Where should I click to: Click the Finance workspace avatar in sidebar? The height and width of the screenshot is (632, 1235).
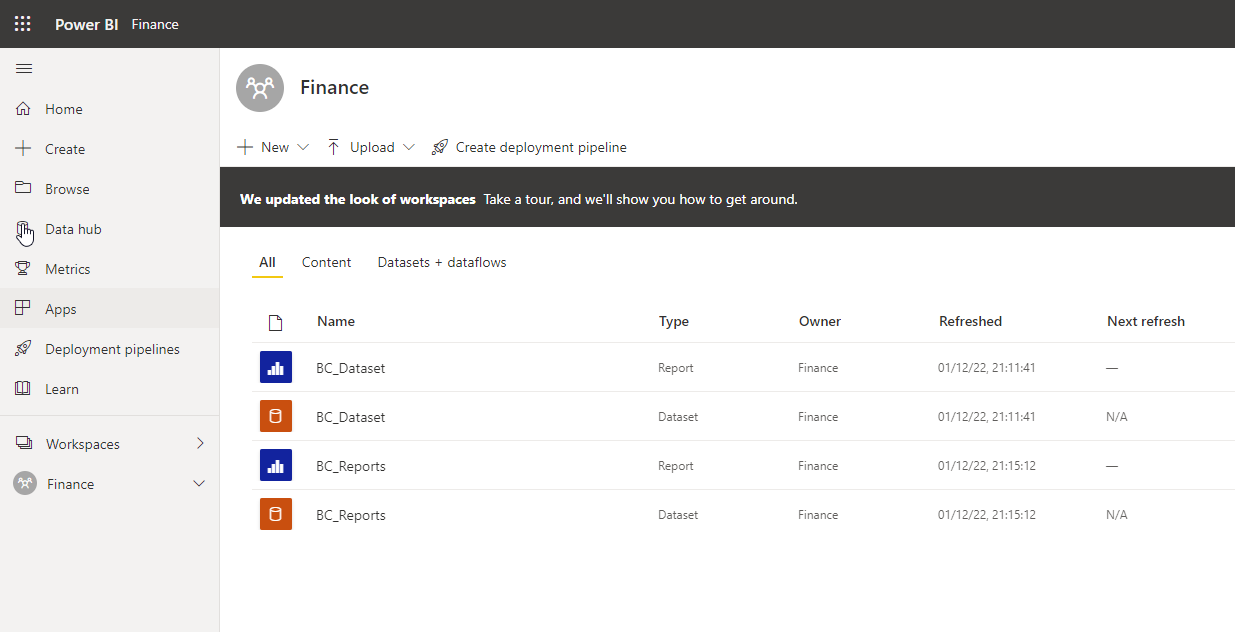point(25,484)
